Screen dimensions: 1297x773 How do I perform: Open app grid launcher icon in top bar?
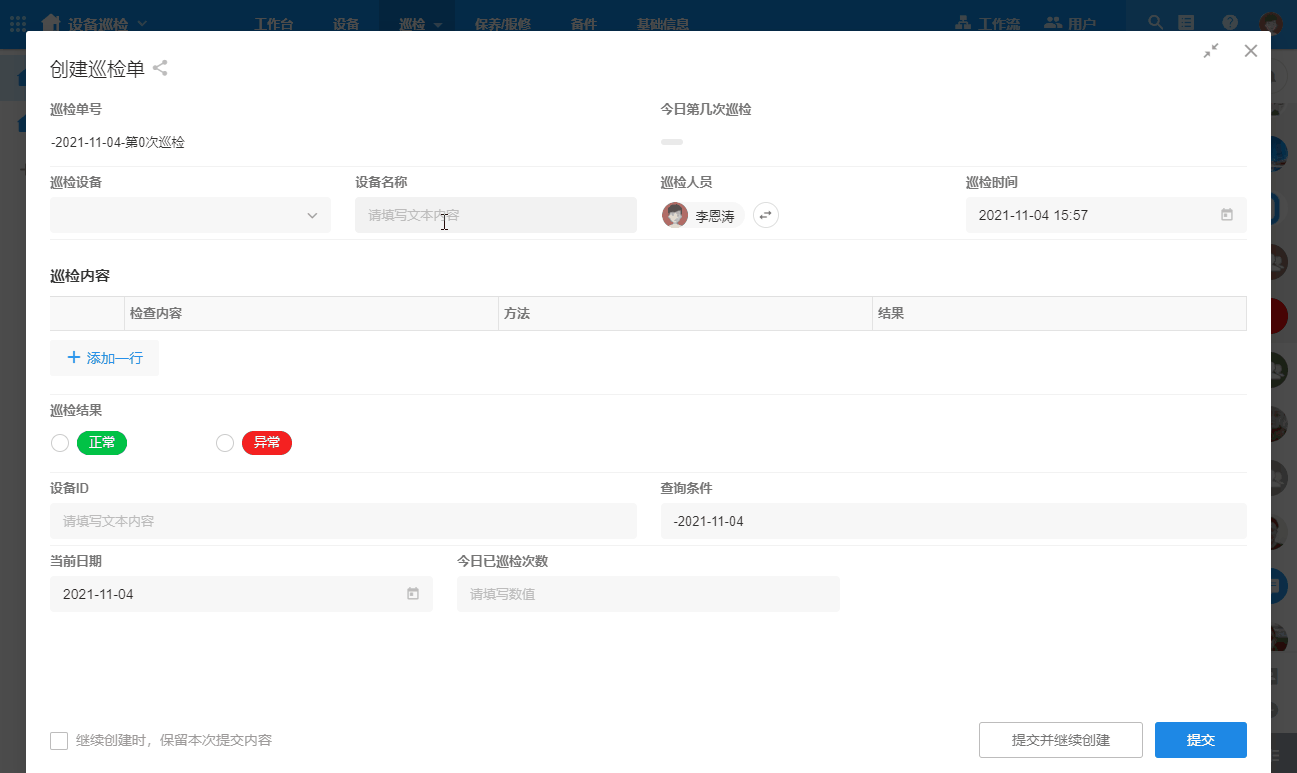(18, 22)
